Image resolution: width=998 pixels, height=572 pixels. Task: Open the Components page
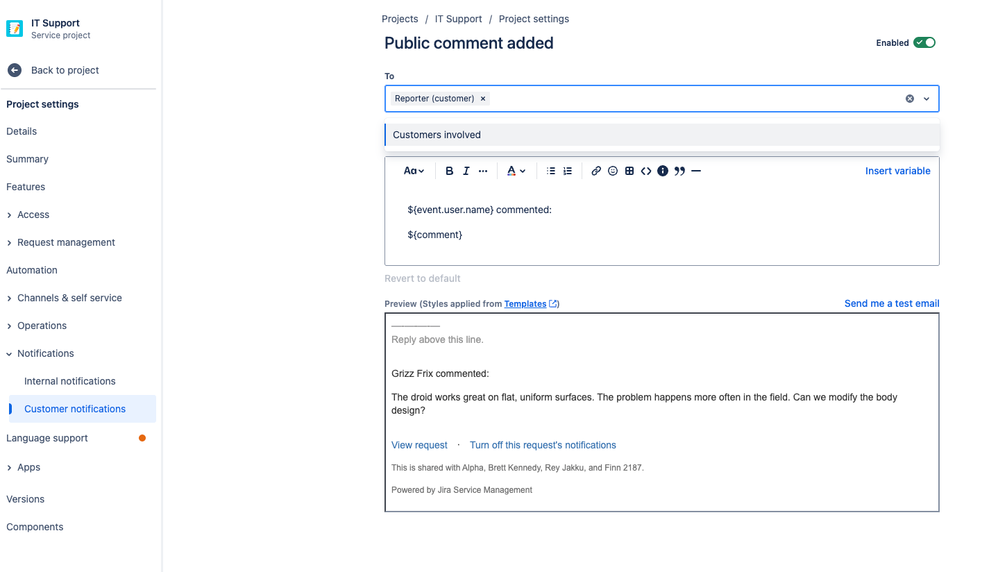35,527
